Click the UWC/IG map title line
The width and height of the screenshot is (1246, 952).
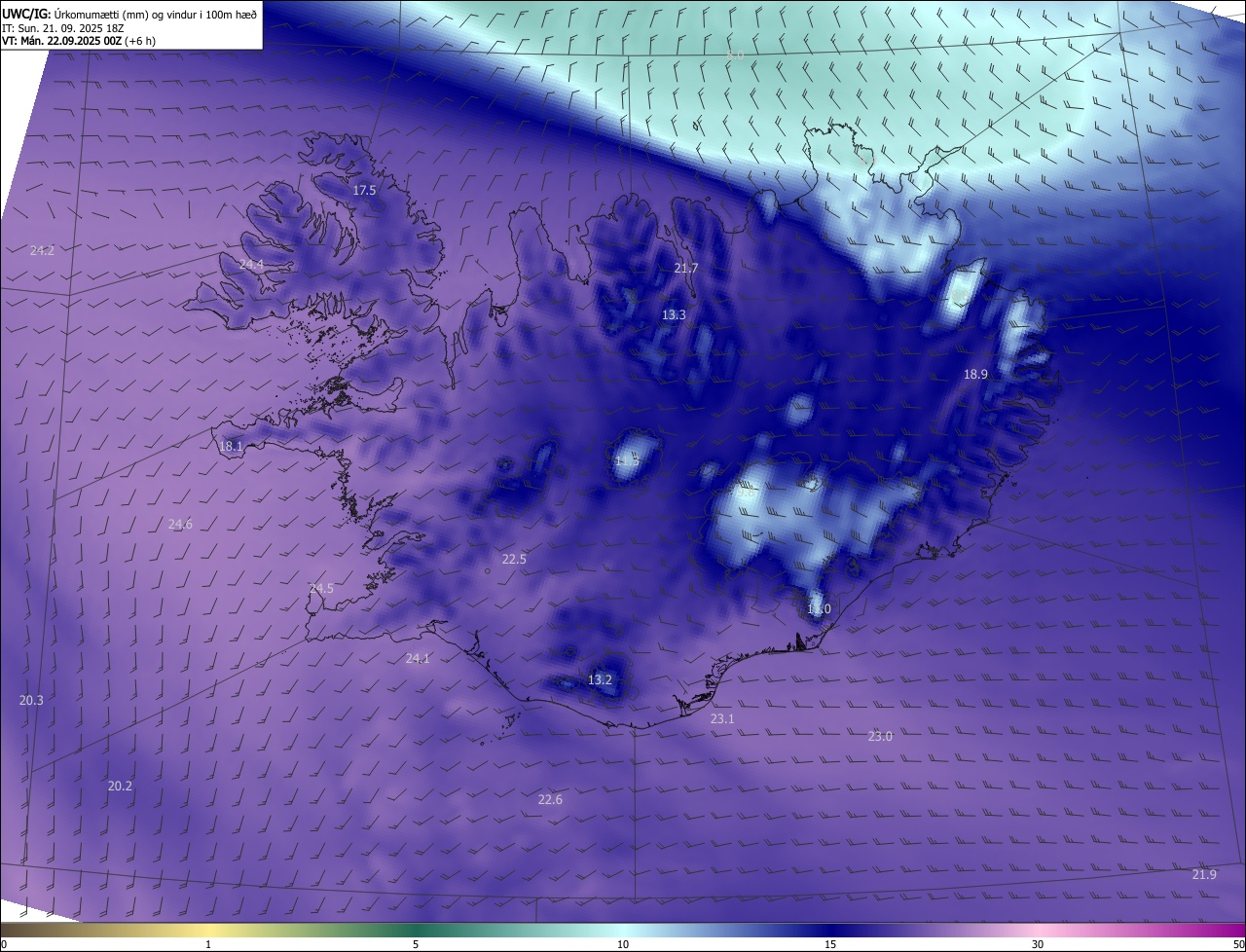[129, 13]
